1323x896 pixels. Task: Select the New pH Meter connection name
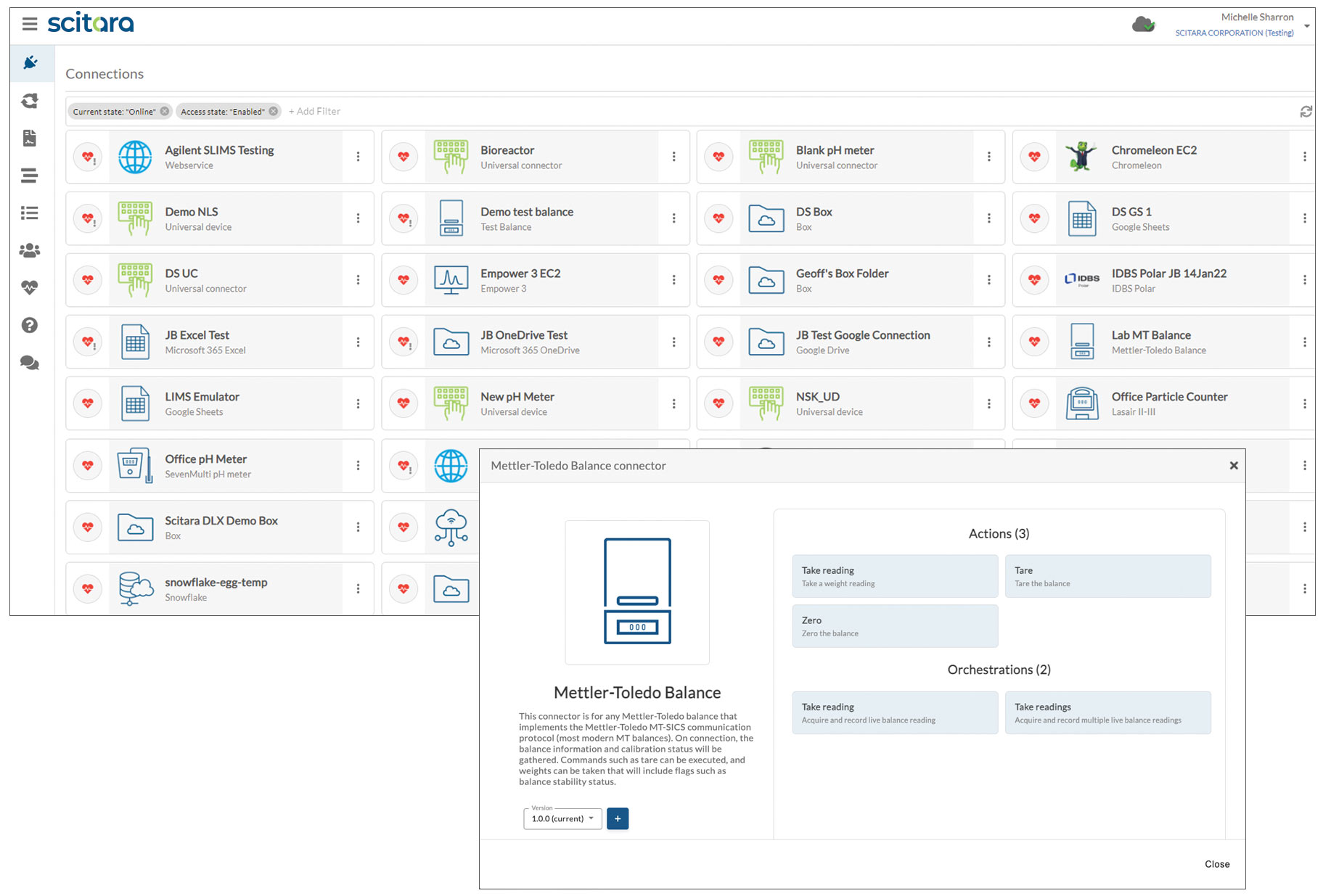[x=517, y=397]
